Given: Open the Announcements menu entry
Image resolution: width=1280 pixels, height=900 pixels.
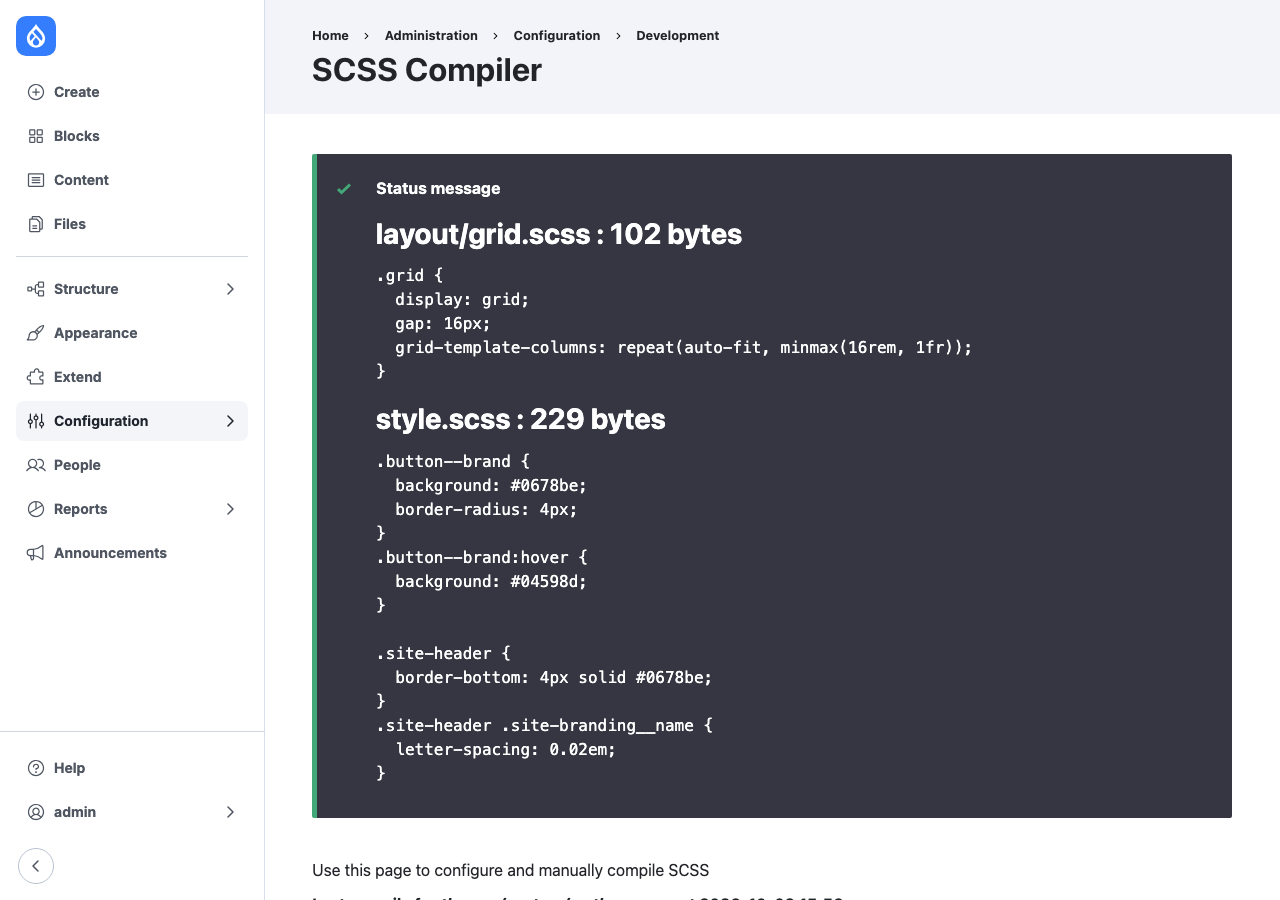Looking at the screenshot, I should tap(132, 553).
